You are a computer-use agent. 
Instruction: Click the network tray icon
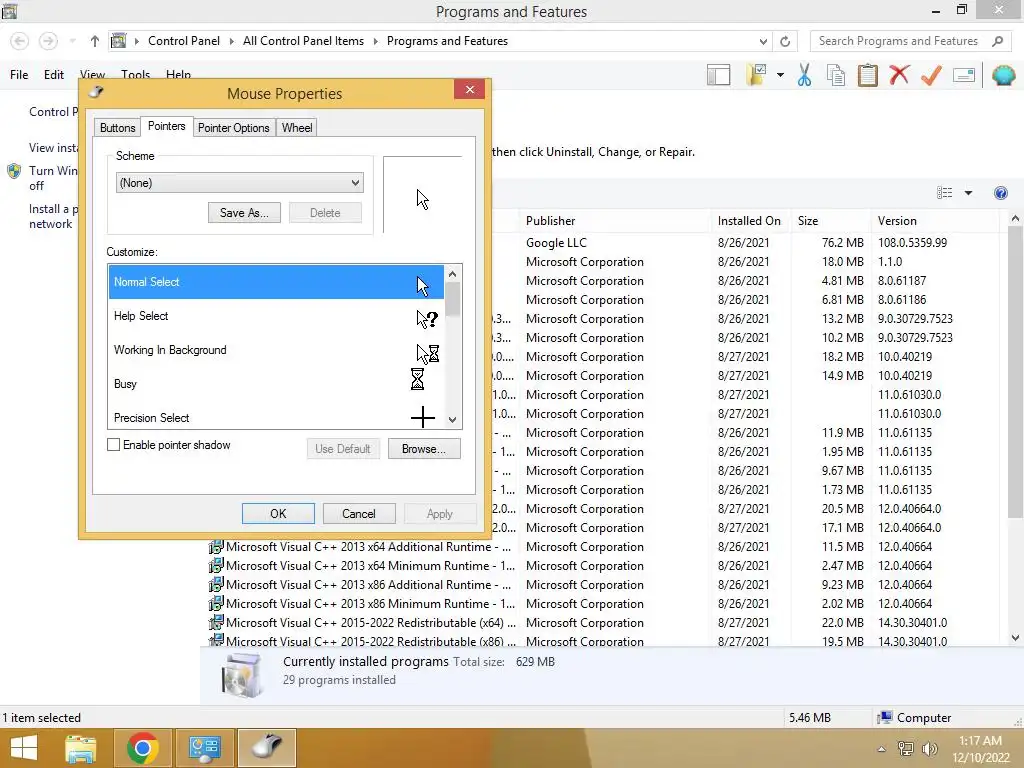[905, 748]
